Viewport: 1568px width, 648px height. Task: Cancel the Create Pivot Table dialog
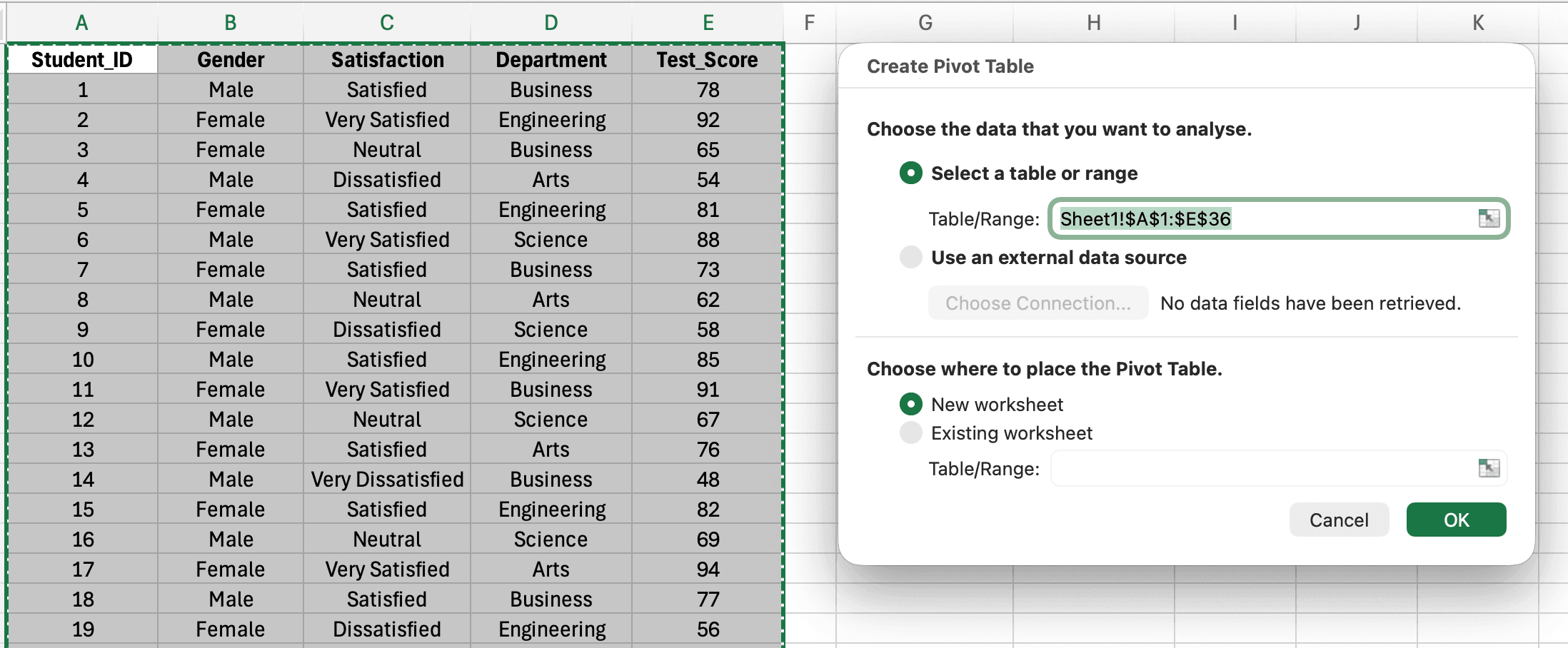pyautogui.click(x=1338, y=520)
